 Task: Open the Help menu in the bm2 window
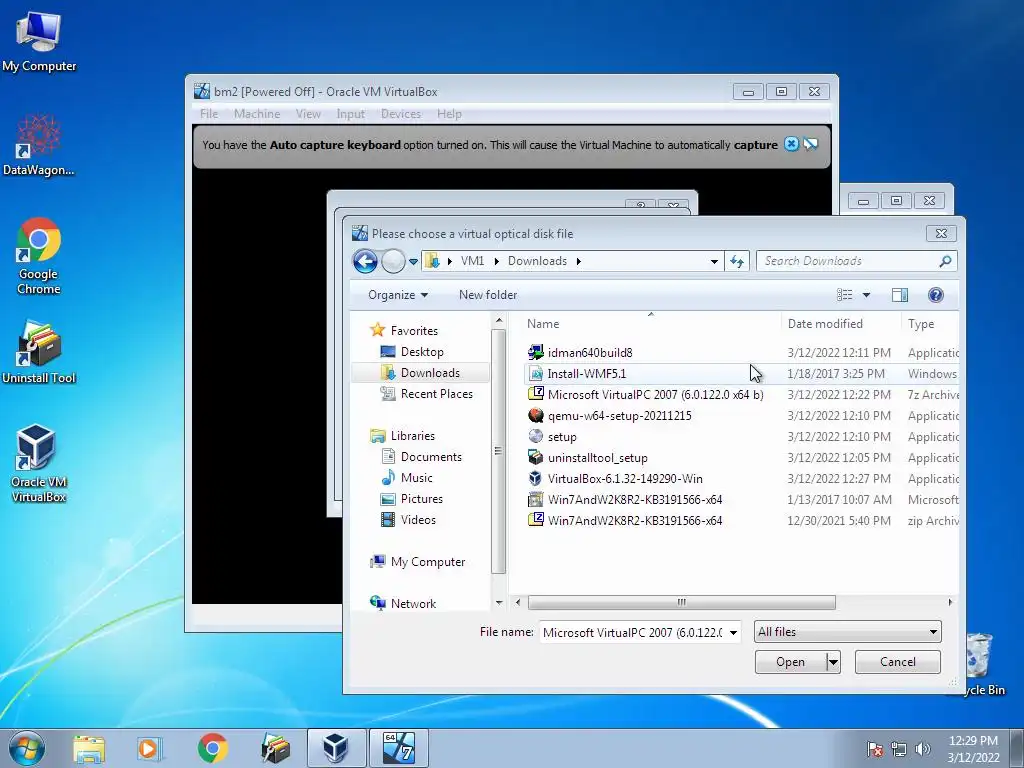[x=449, y=114]
